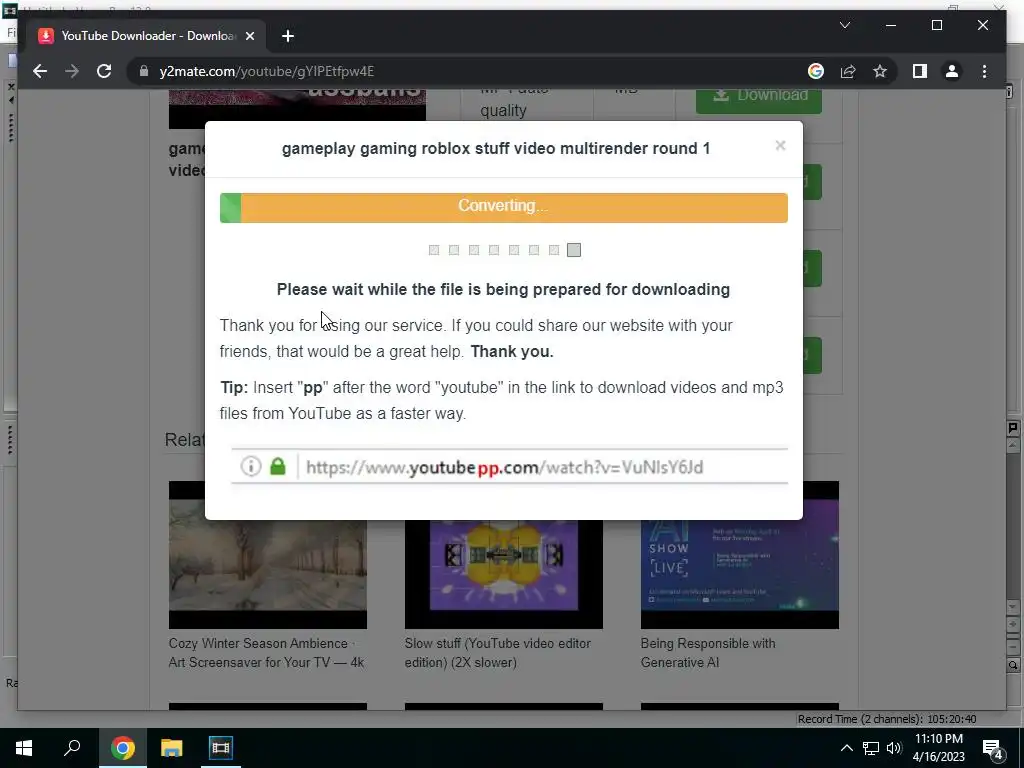Screen dimensions: 1024x768
Task: Switch to Chrome in taskbar
Action: (123, 748)
